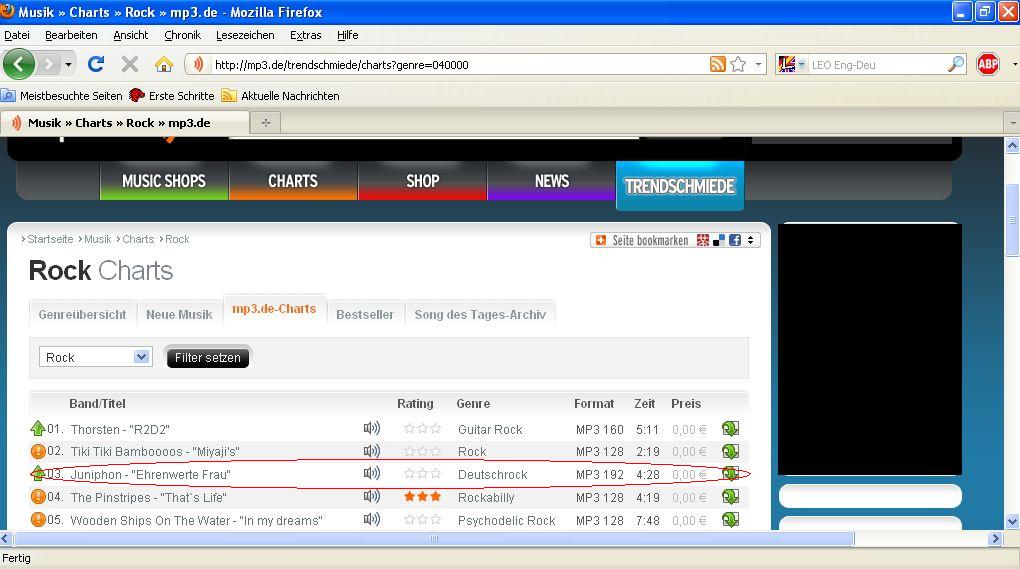Switch to Neue Musik tab
Screen dimensions: 1020x569
pos(179,314)
